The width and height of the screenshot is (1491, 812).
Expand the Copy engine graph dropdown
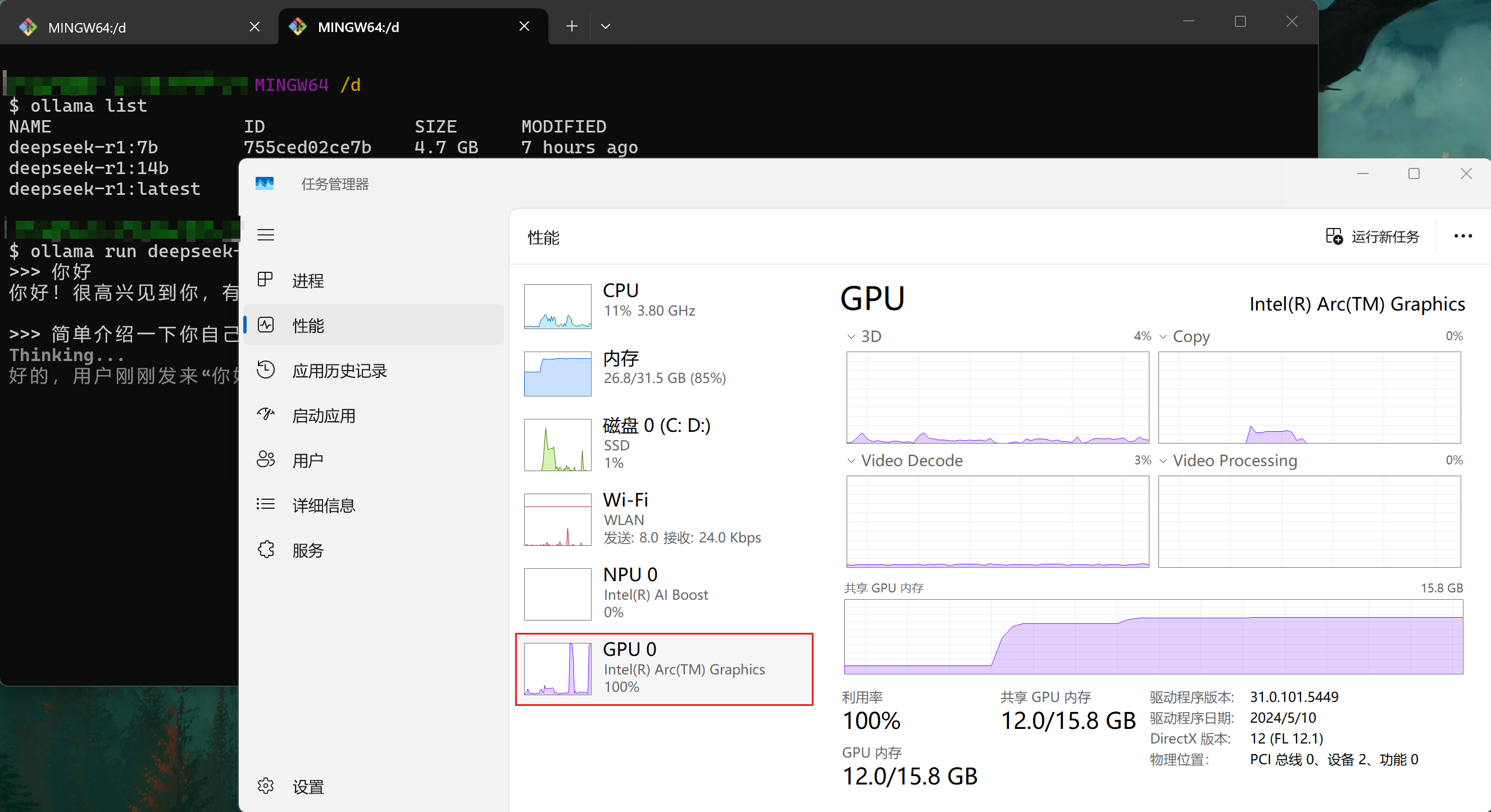(1163, 336)
